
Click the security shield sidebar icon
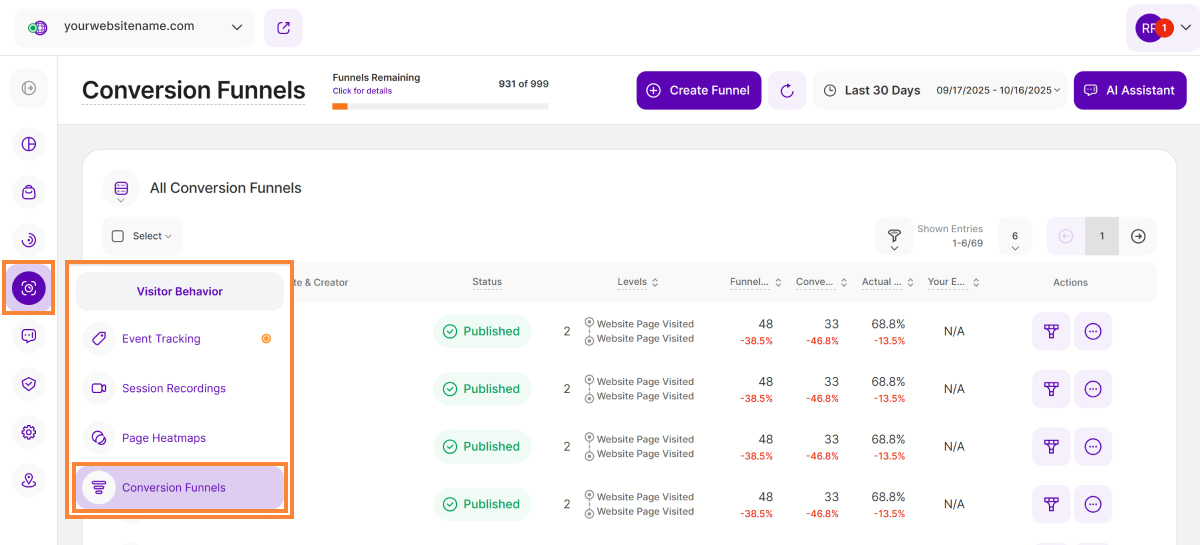pyautogui.click(x=29, y=383)
